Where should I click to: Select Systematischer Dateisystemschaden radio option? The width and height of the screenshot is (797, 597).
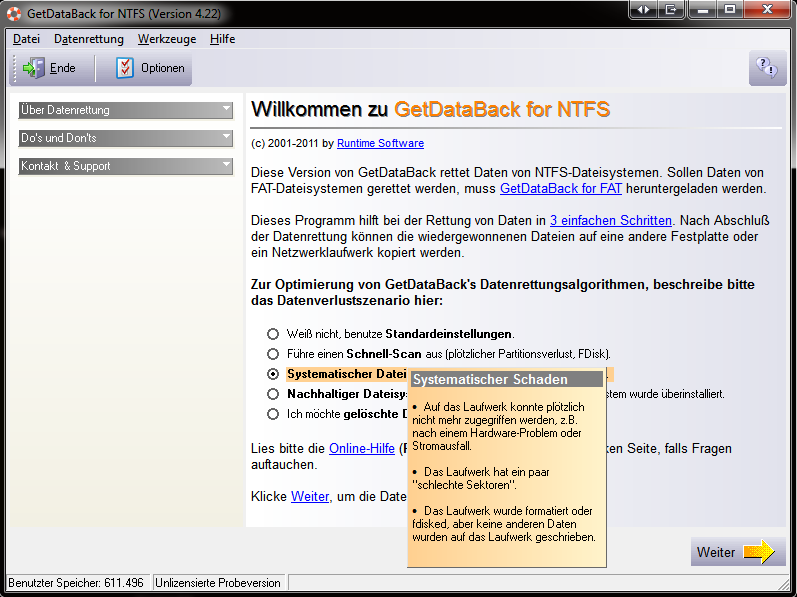point(273,374)
